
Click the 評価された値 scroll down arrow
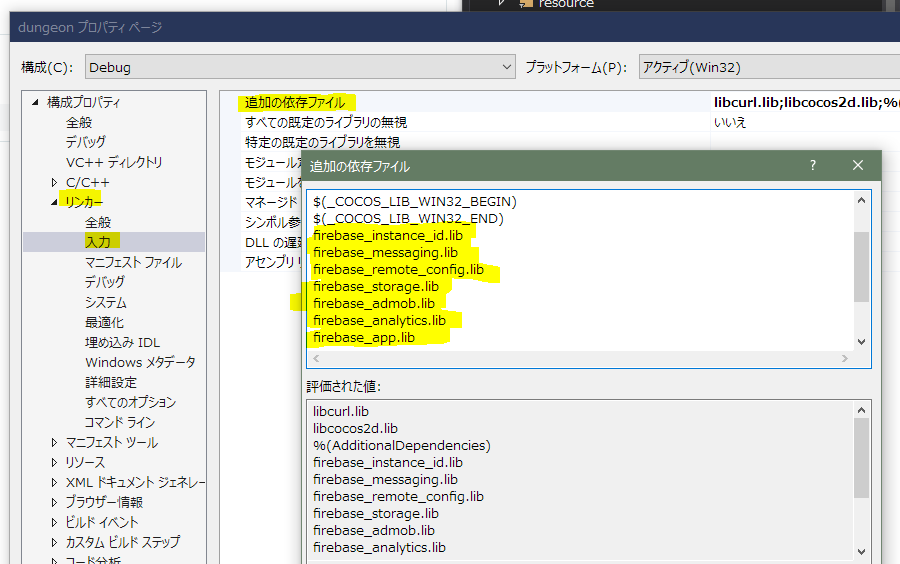[861, 552]
